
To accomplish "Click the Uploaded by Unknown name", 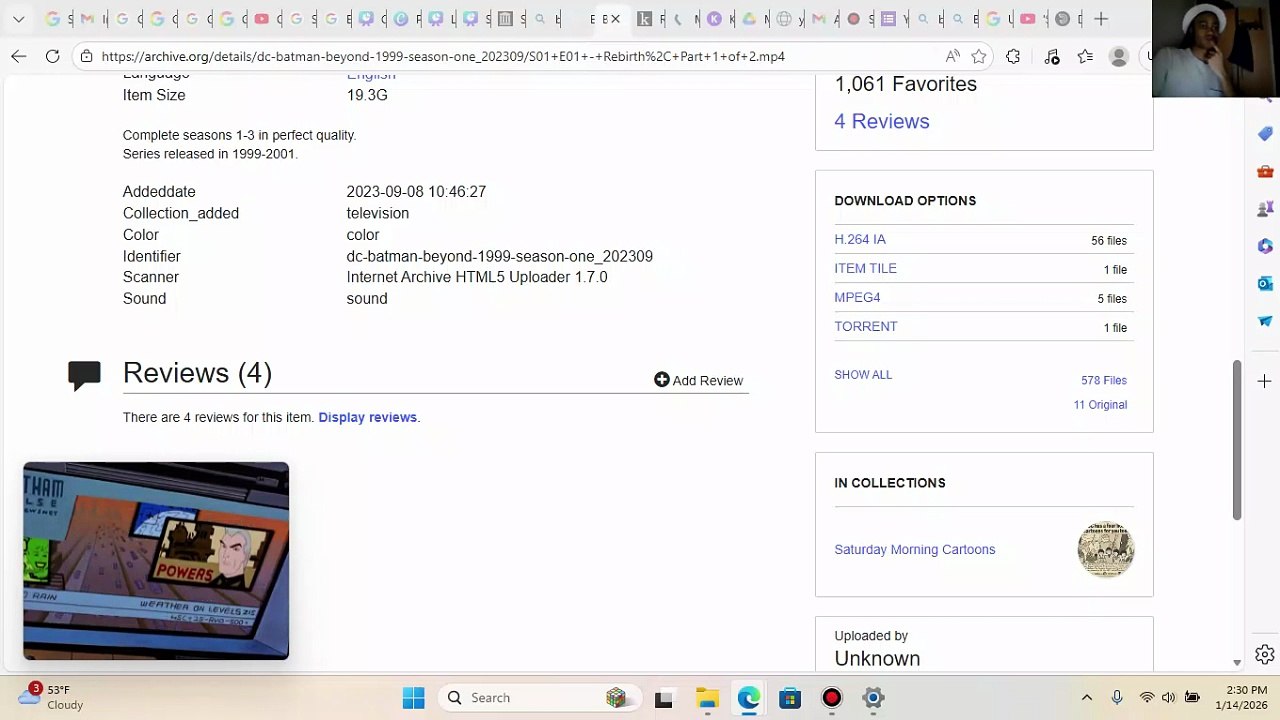I will click(x=877, y=658).
